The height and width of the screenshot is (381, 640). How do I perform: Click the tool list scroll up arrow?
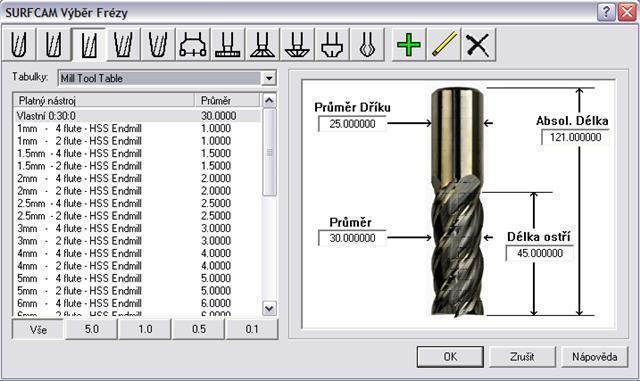(269, 100)
